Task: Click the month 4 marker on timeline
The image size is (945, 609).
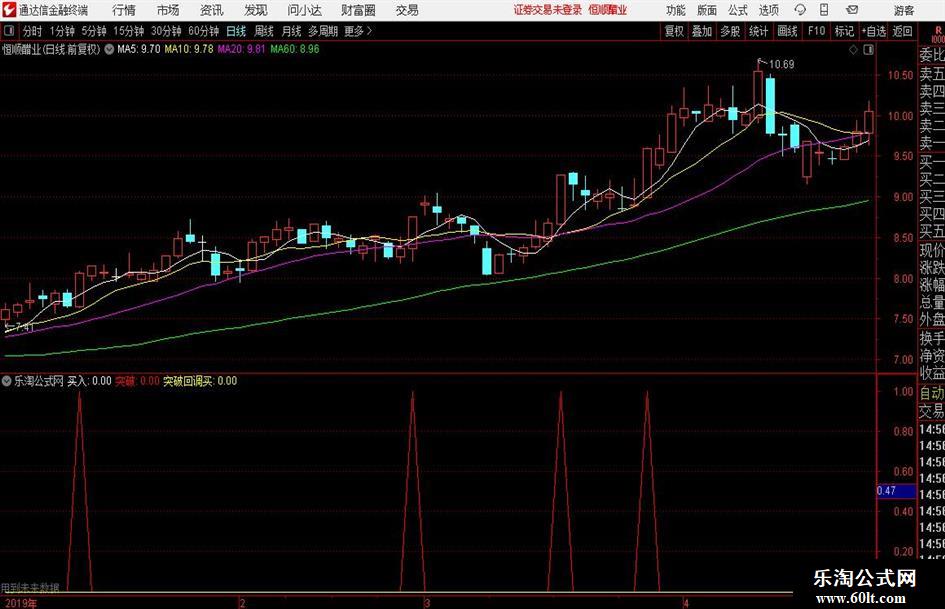Action: (x=685, y=603)
